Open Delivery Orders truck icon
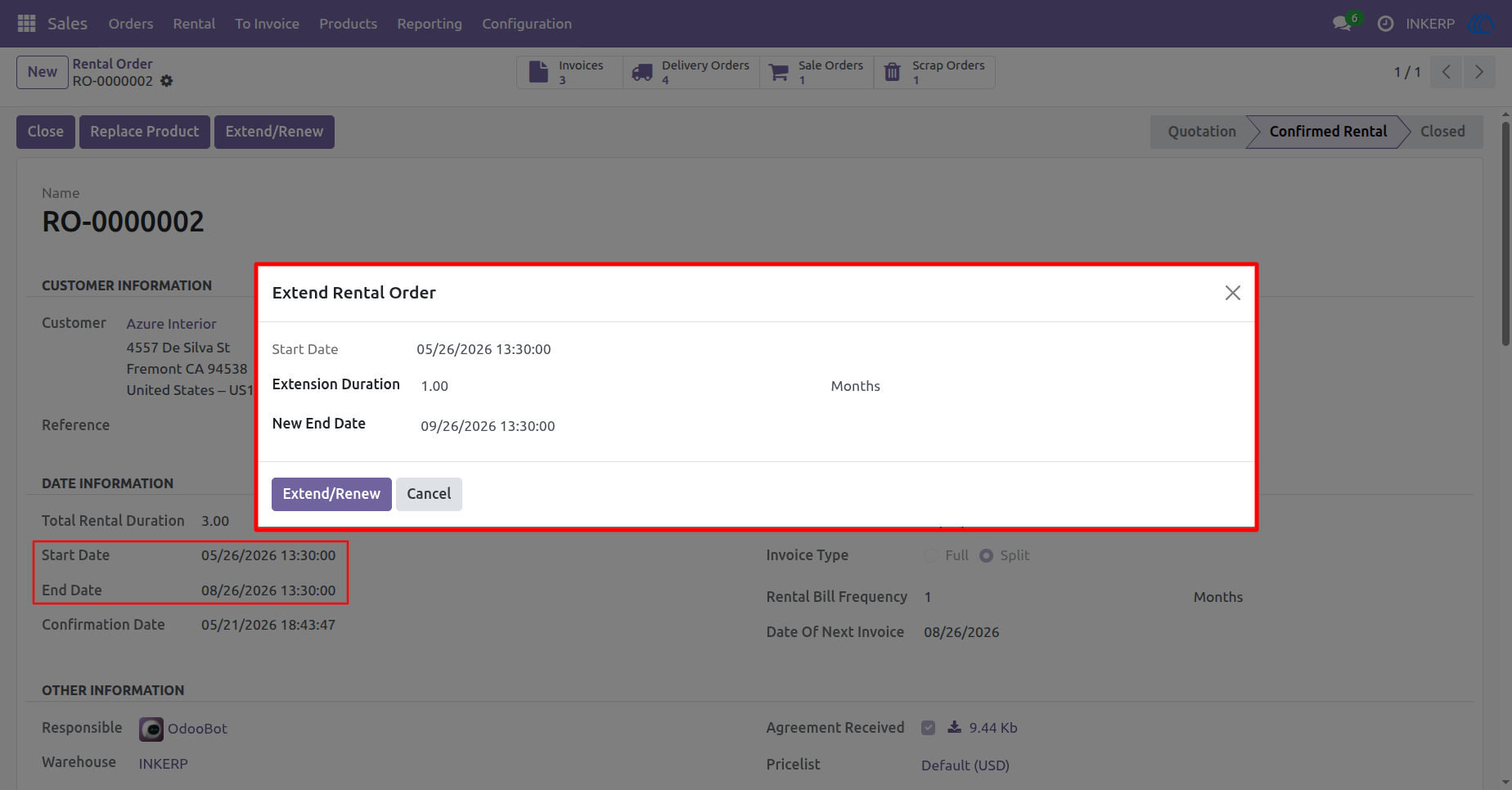Screen dimensions: 1512x790 click(642, 73)
